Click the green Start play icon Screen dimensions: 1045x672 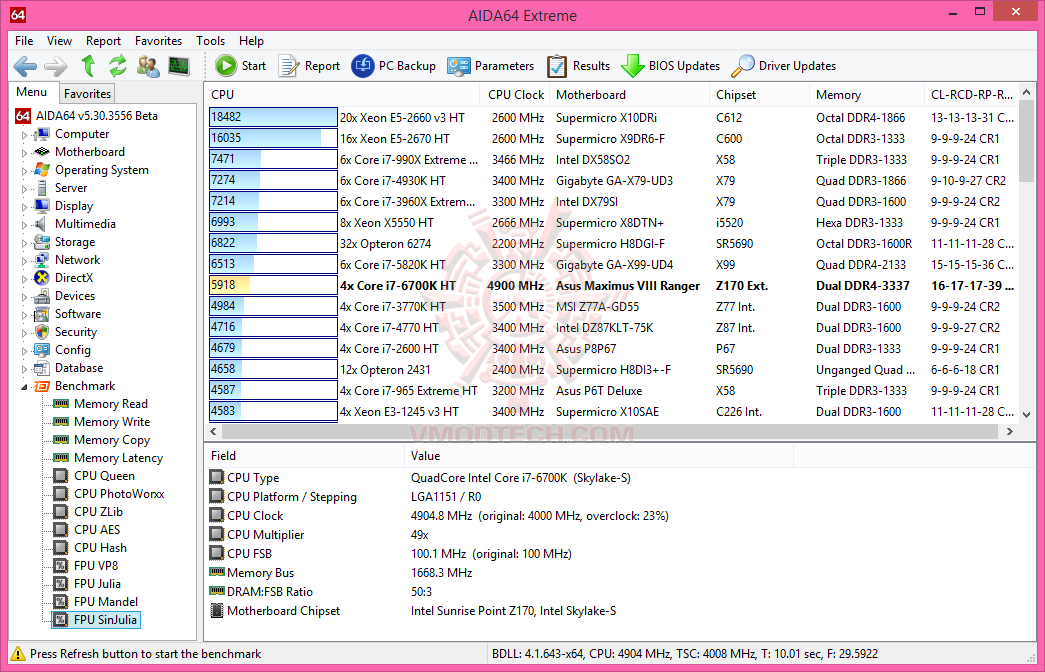pos(226,66)
